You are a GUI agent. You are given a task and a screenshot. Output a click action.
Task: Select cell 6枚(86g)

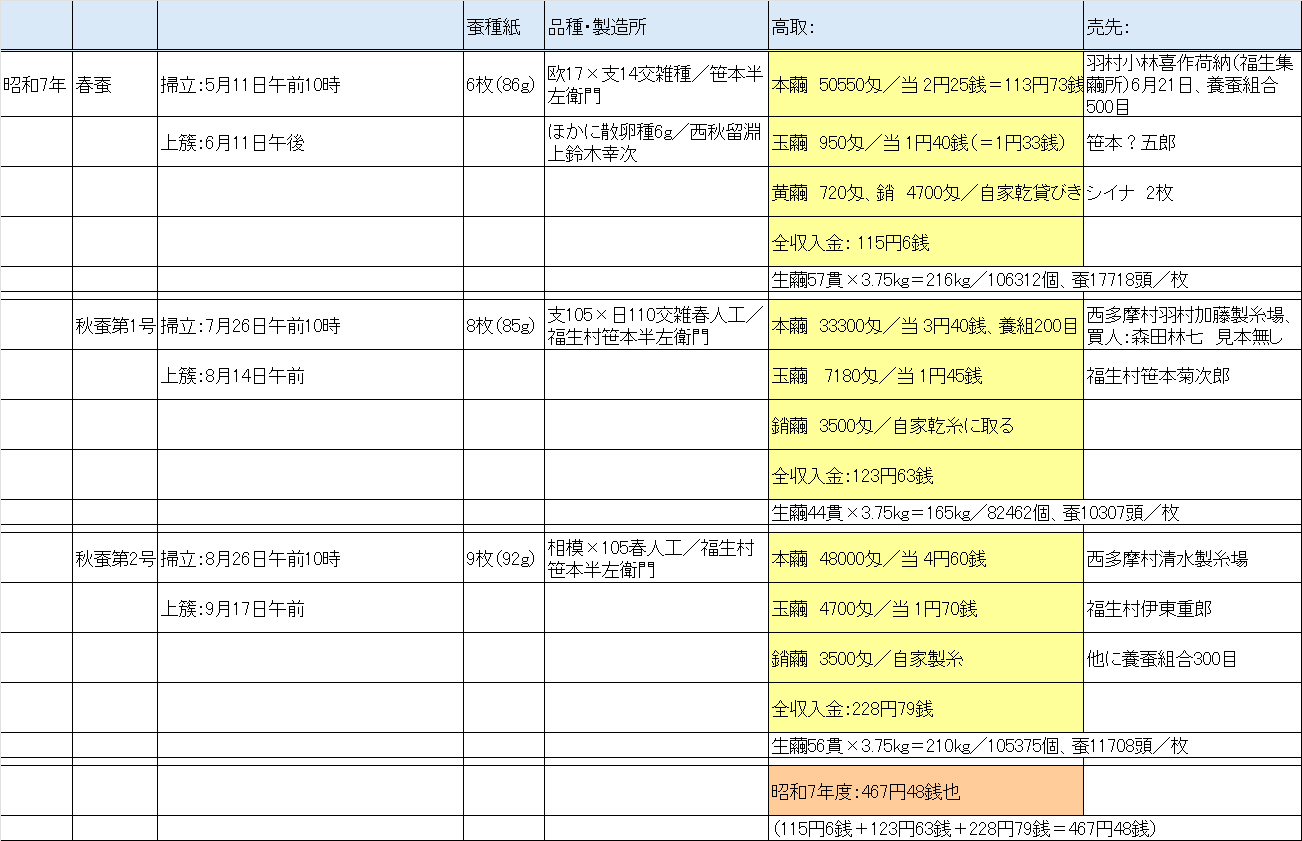(503, 84)
